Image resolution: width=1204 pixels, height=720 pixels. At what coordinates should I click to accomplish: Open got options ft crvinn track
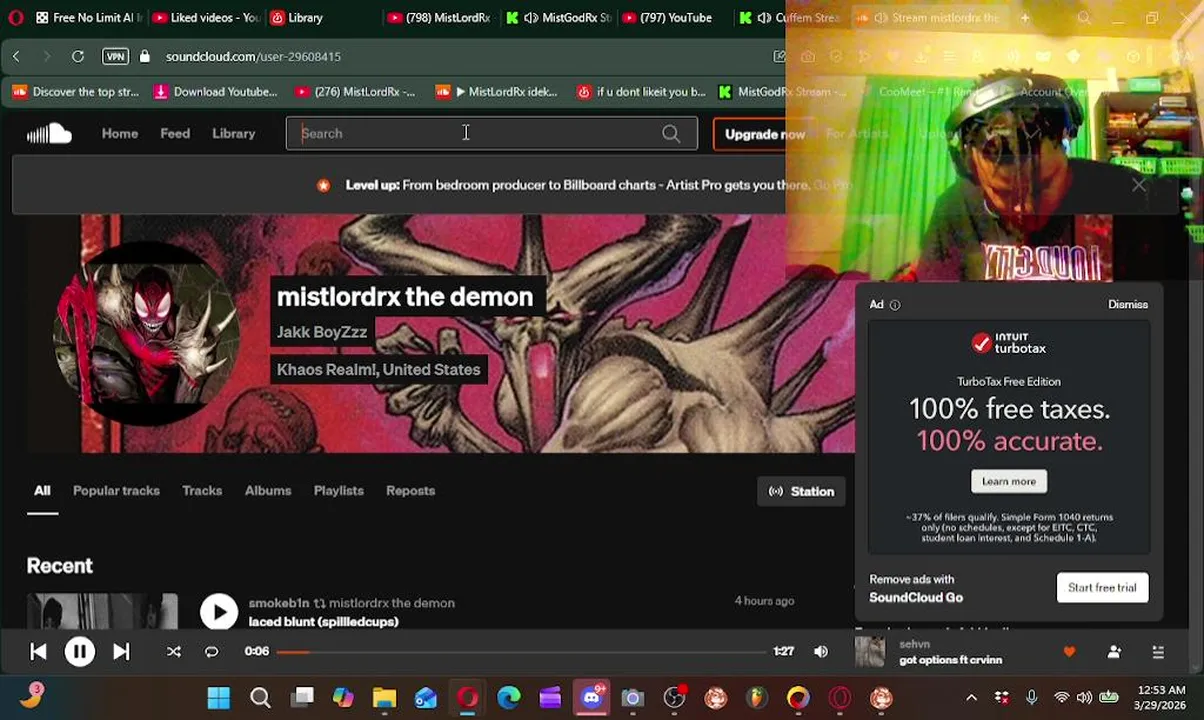[x=950, y=660]
